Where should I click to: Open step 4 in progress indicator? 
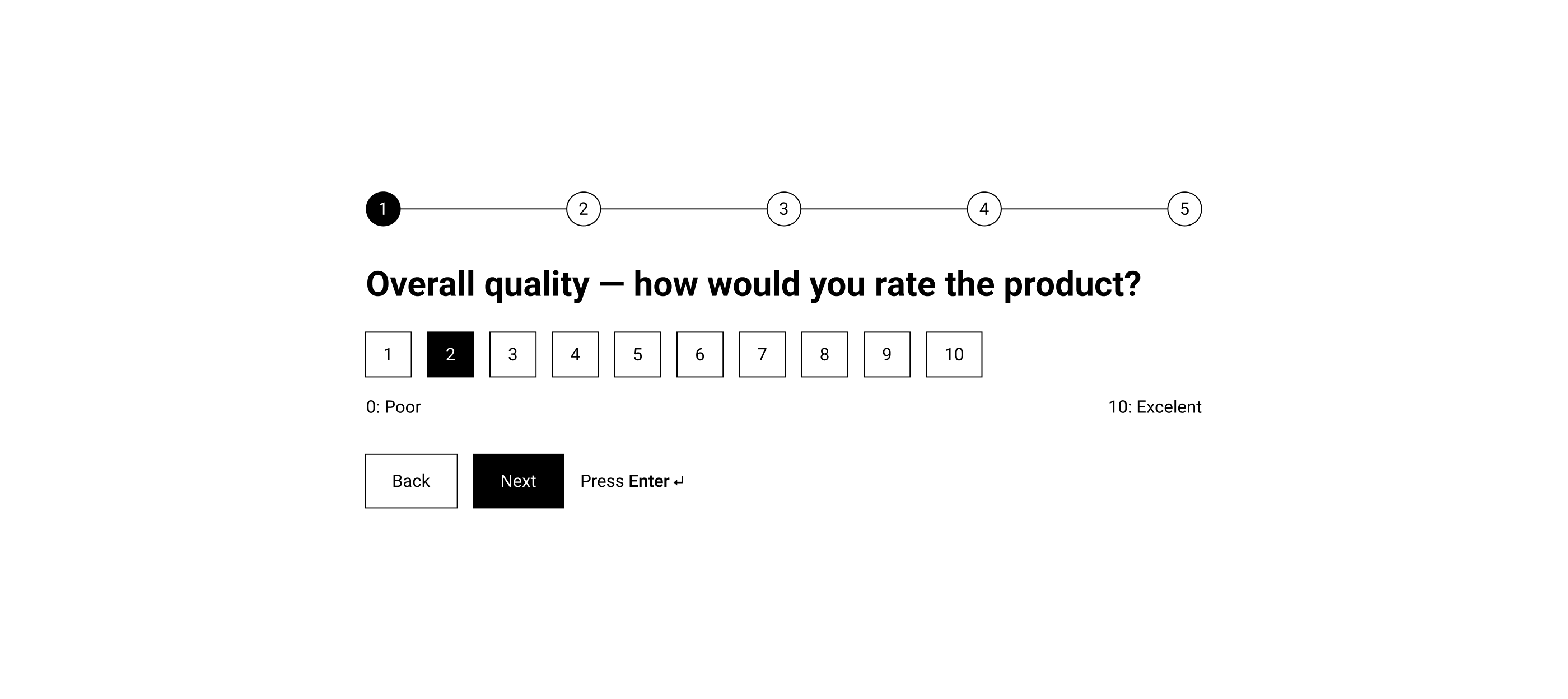(984, 209)
